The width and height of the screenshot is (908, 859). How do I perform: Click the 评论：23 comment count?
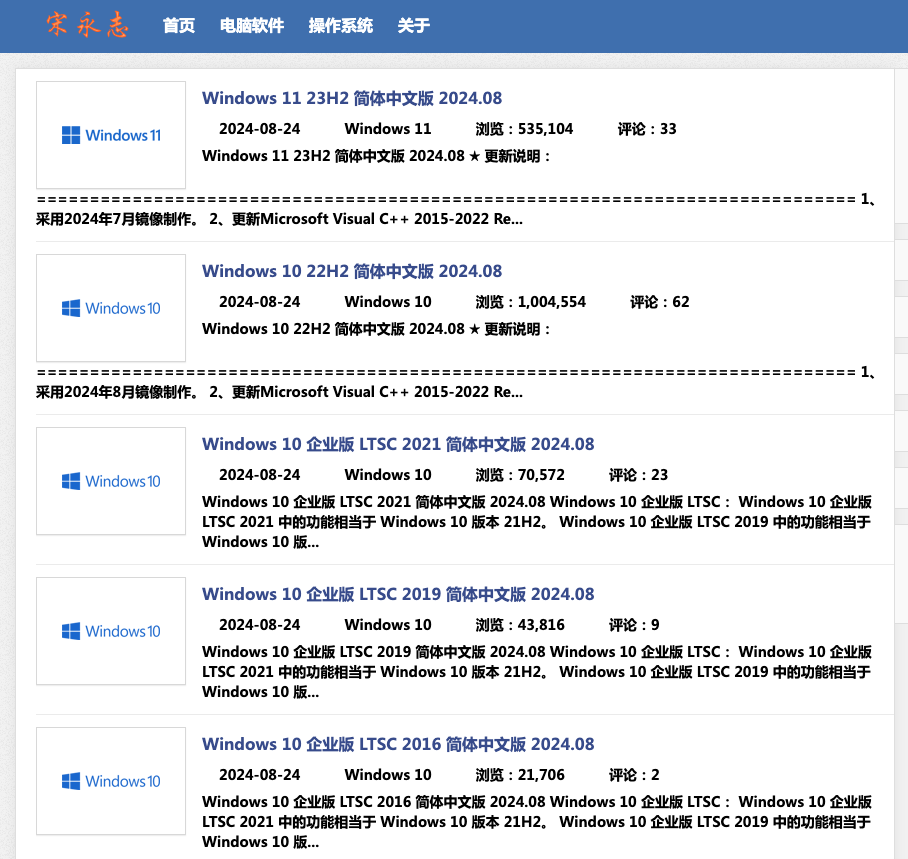[x=638, y=475]
